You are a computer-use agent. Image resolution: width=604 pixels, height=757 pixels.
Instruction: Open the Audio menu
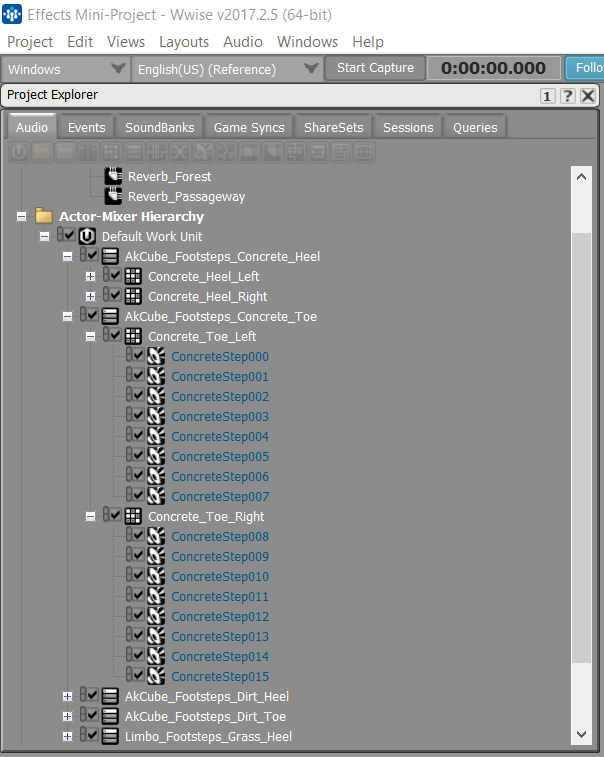point(242,42)
